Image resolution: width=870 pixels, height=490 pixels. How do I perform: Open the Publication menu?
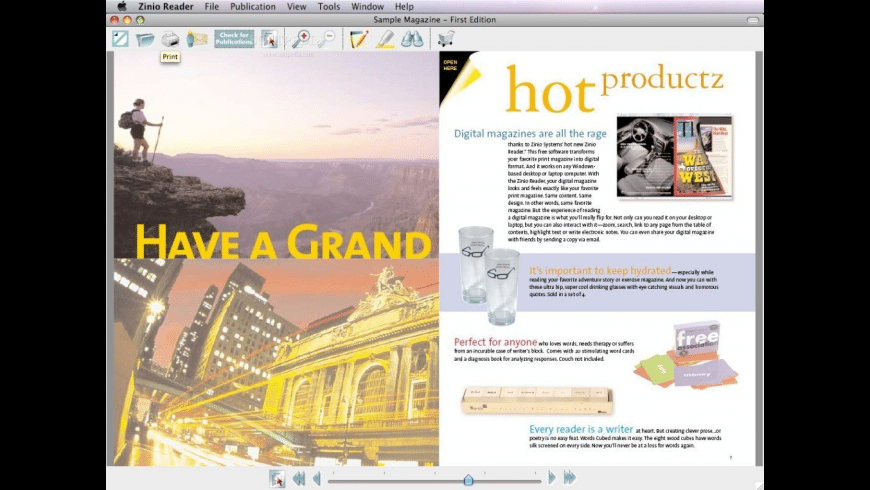(253, 7)
